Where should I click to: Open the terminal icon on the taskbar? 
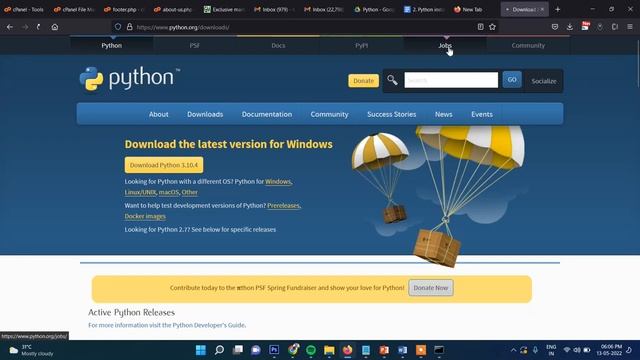pos(439,350)
